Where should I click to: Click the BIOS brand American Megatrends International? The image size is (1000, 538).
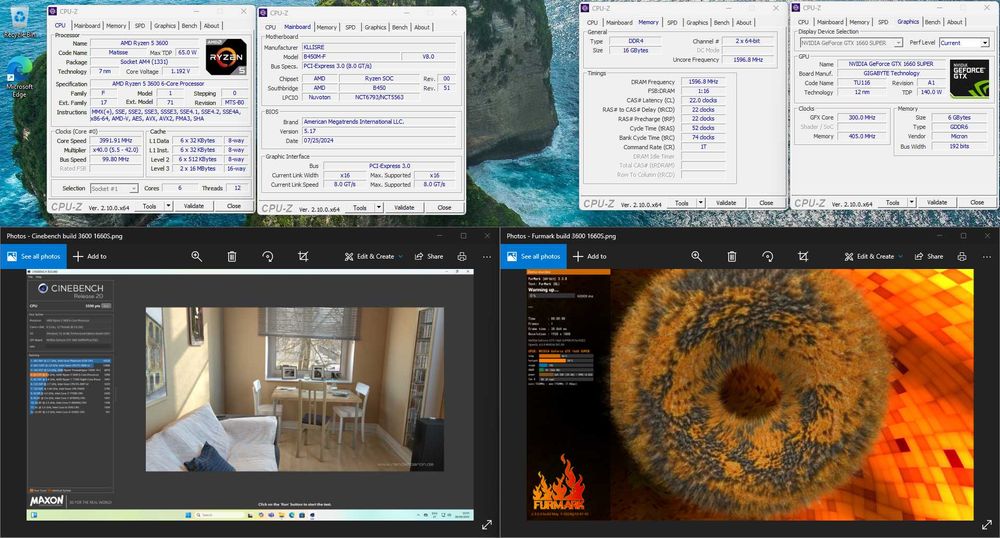coord(379,121)
